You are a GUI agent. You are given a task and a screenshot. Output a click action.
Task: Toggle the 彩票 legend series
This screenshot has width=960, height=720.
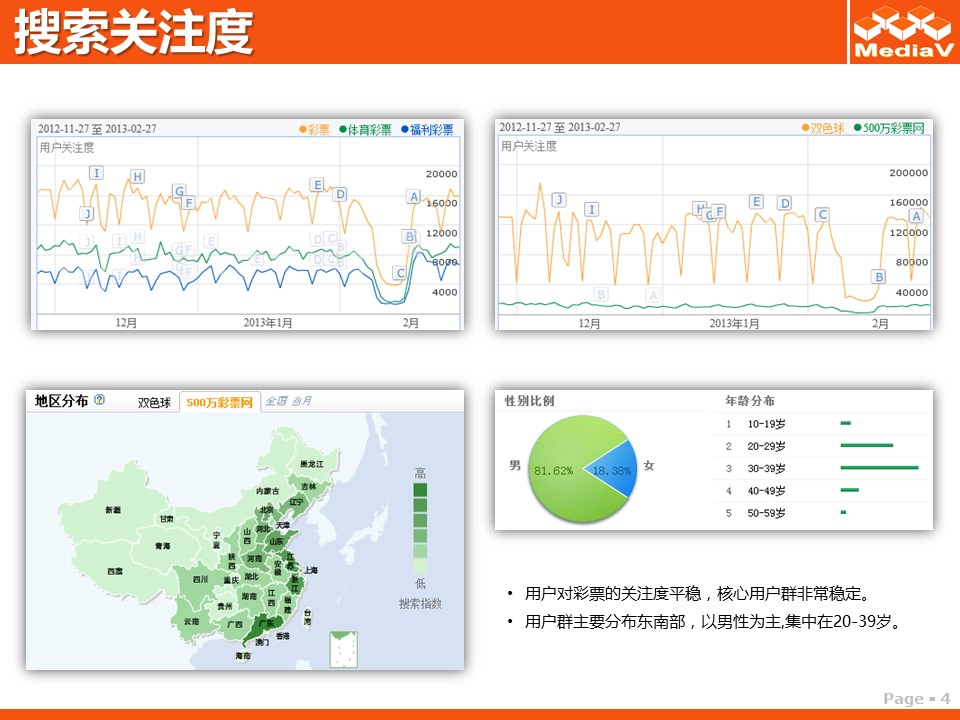pos(314,130)
